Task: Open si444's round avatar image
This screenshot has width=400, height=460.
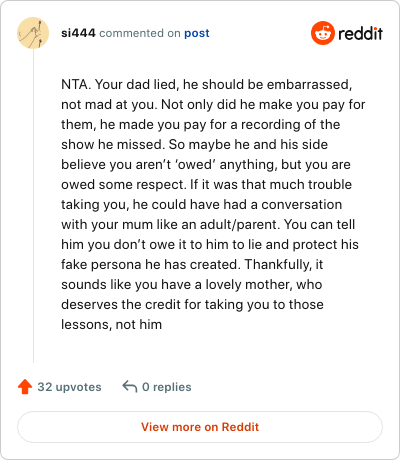Action: (33, 33)
